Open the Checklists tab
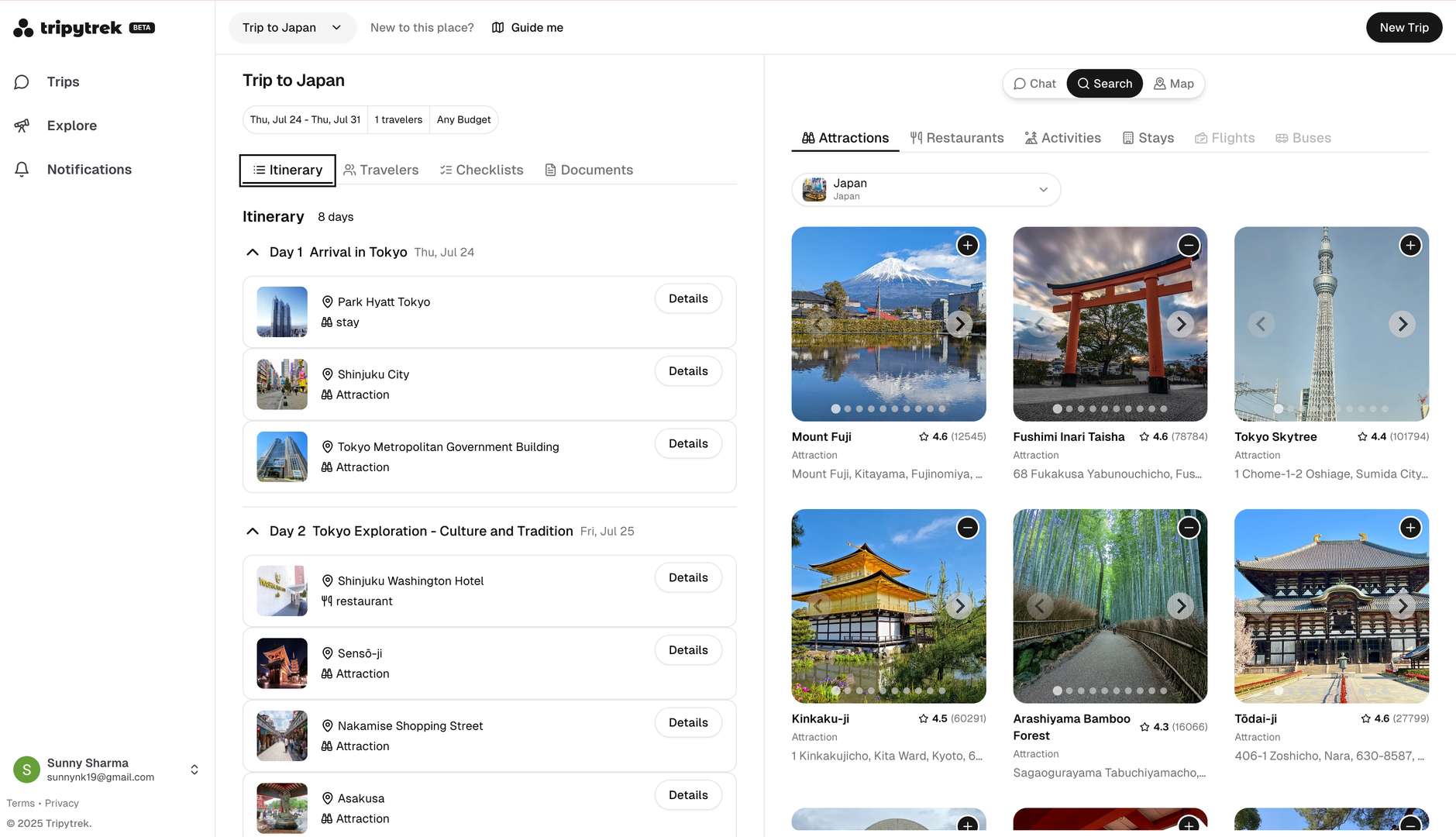Screen dimensions: 1456x837 [481, 170]
